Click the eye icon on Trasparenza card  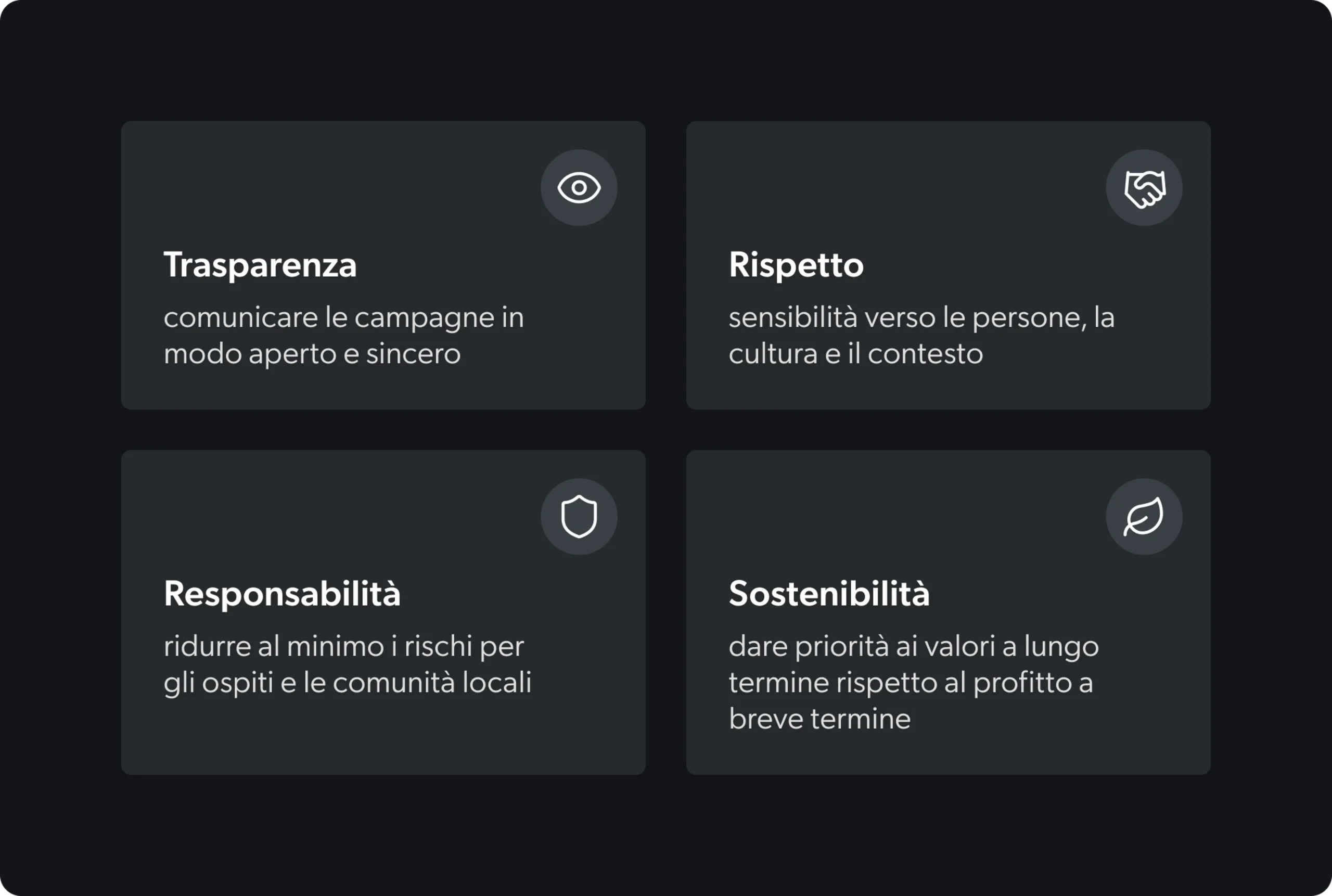[579, 187]
